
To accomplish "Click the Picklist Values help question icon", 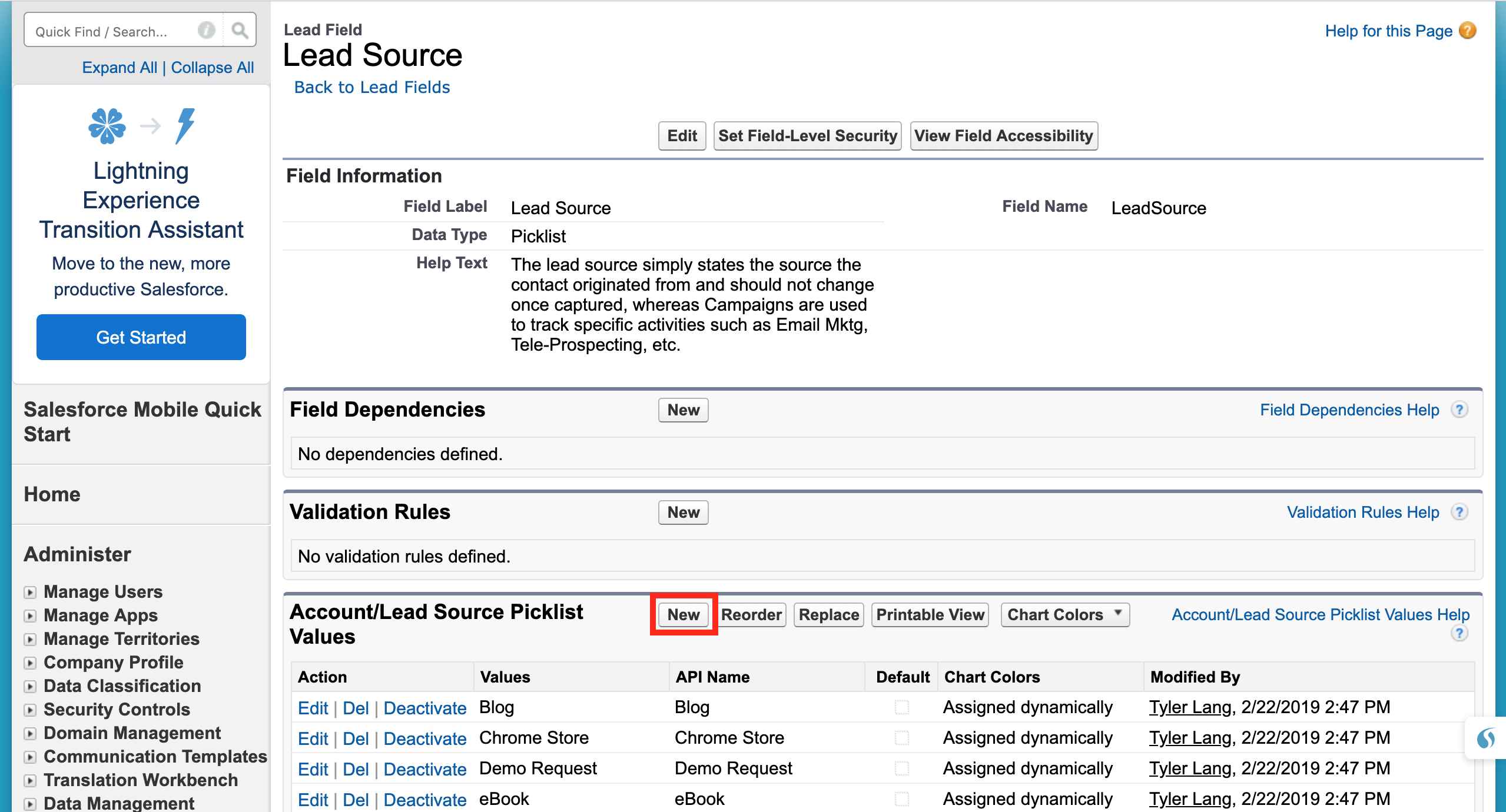I will pyautogui.click(x=1459, y=634).
